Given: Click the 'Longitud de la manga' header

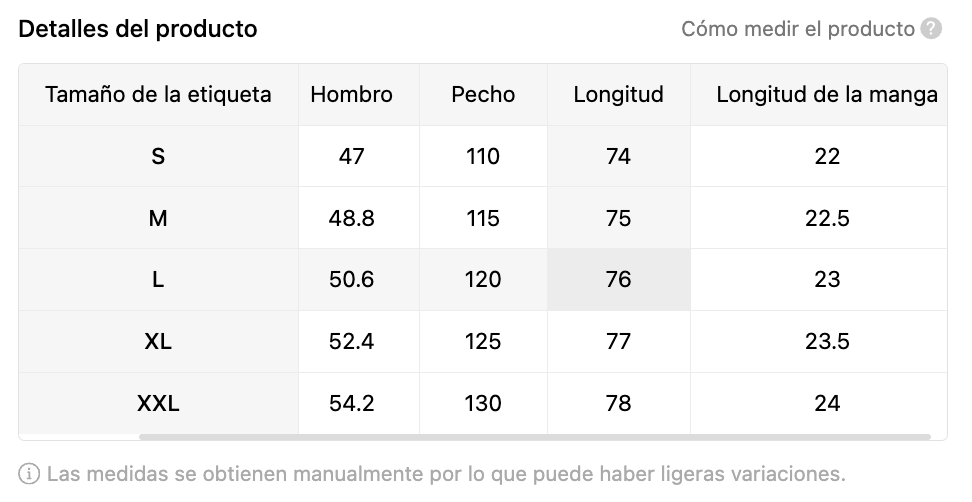Looking at the screenshot, I should pyautogui.click(x=826, y=95).
